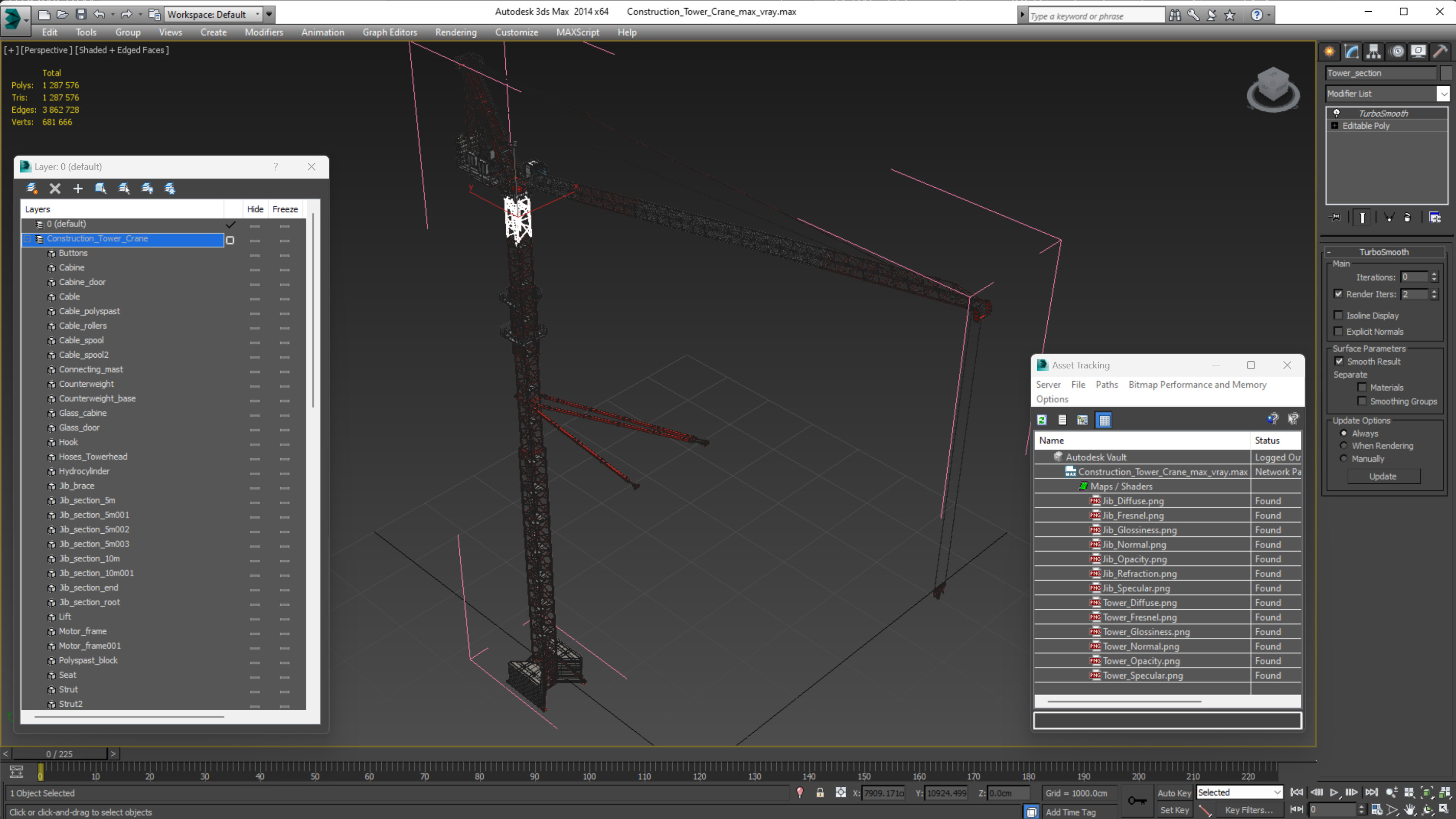Click the Perspective viewport label
The image size is (1456, 819).
tap(46, 49)
